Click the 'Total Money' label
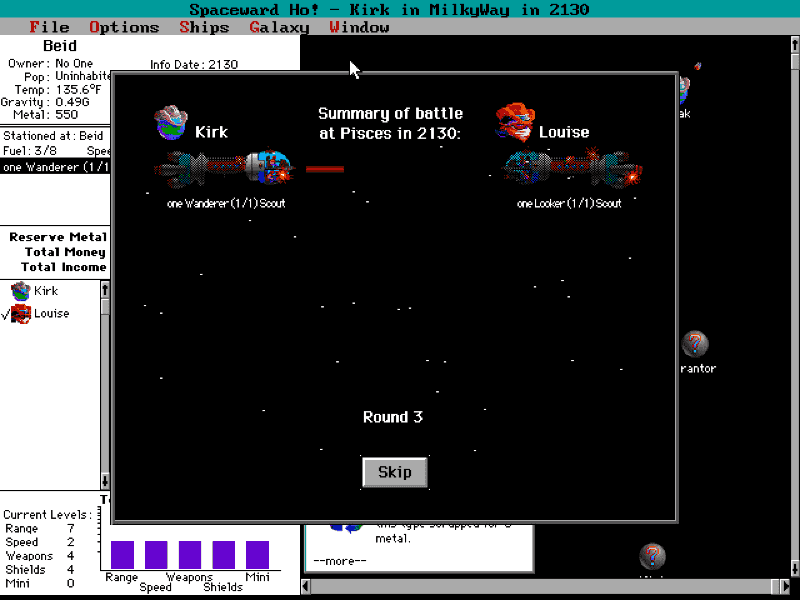This screenshot has width=800, height=600. pyautogui.click(x=65, y=252)
